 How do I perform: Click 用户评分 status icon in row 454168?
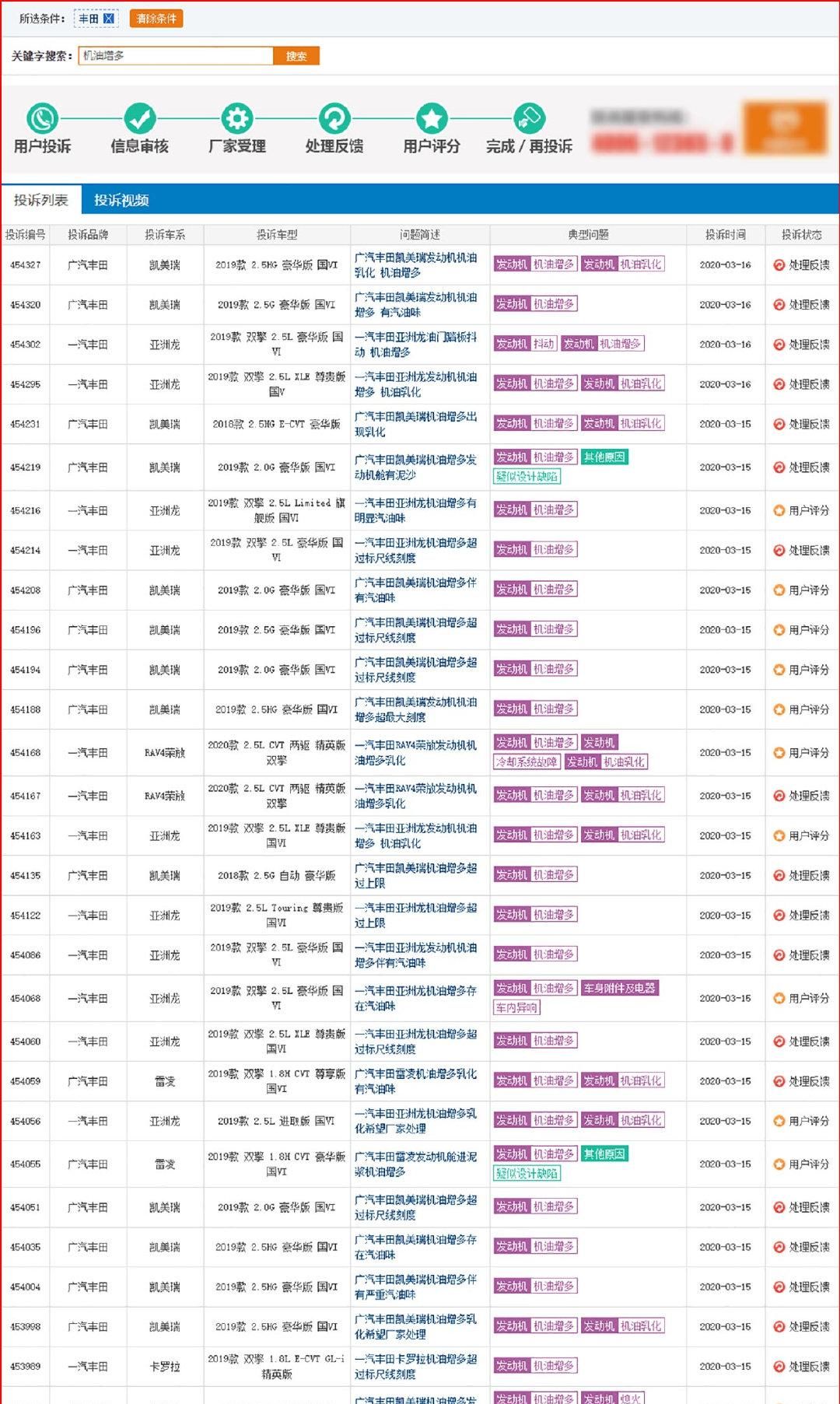tap(779, 752)
